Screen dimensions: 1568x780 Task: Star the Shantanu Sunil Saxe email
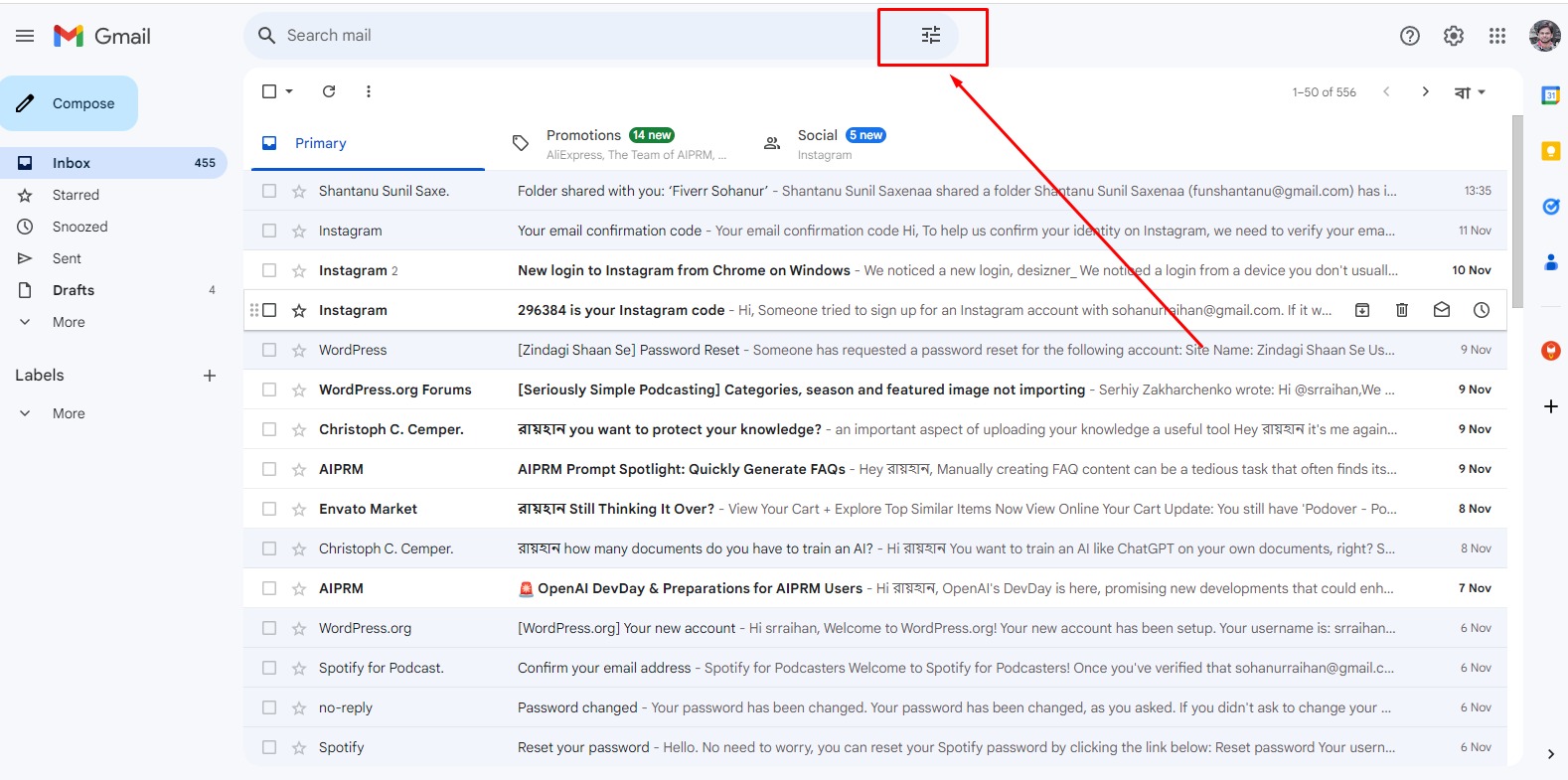pyautogui.click(x=299, y=191)
